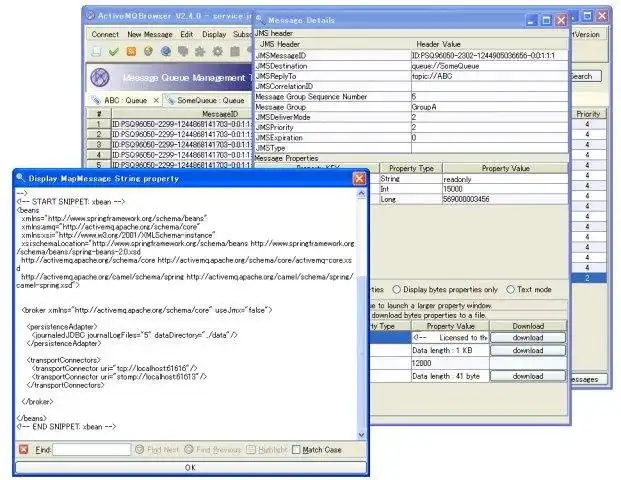Select the JMSDeliverMode row

click(411, 117)
